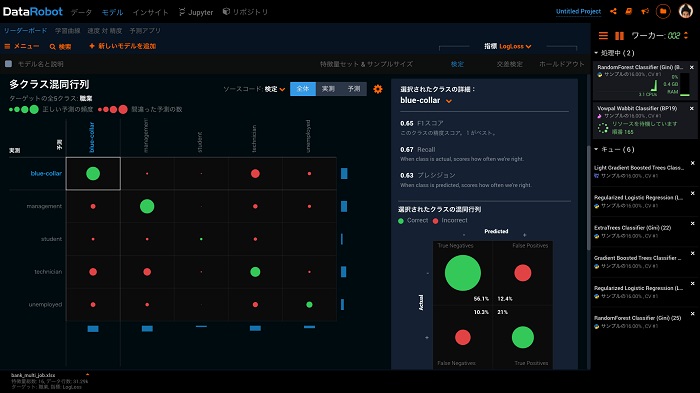
Task: Select the student row label
Action: [51, 239]
